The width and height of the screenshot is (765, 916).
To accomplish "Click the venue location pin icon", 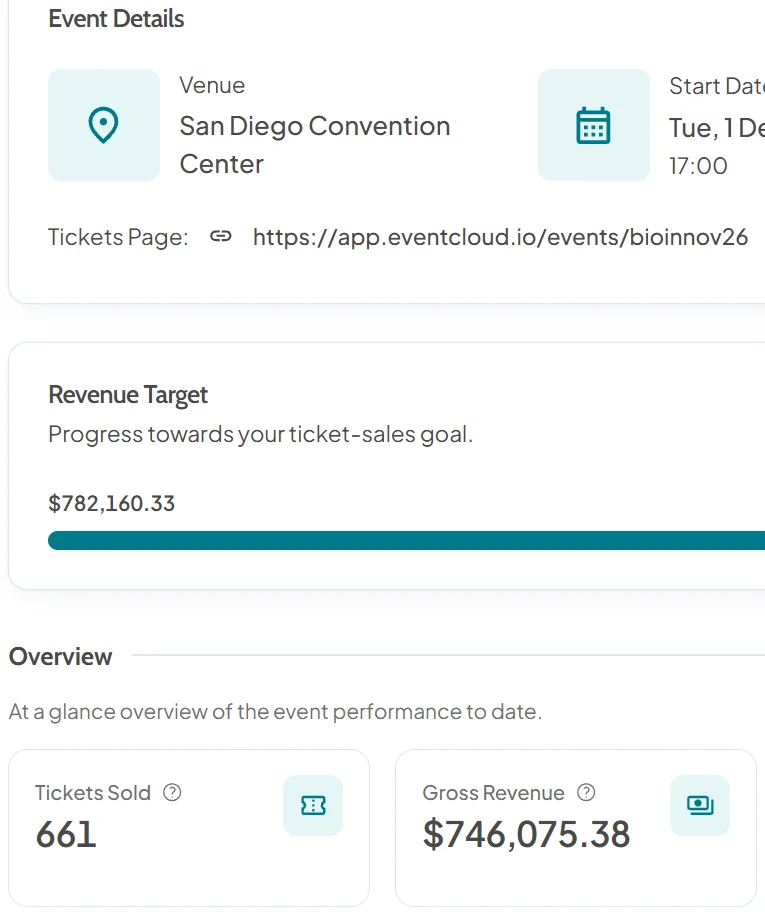I will click(x=103, y=125).
